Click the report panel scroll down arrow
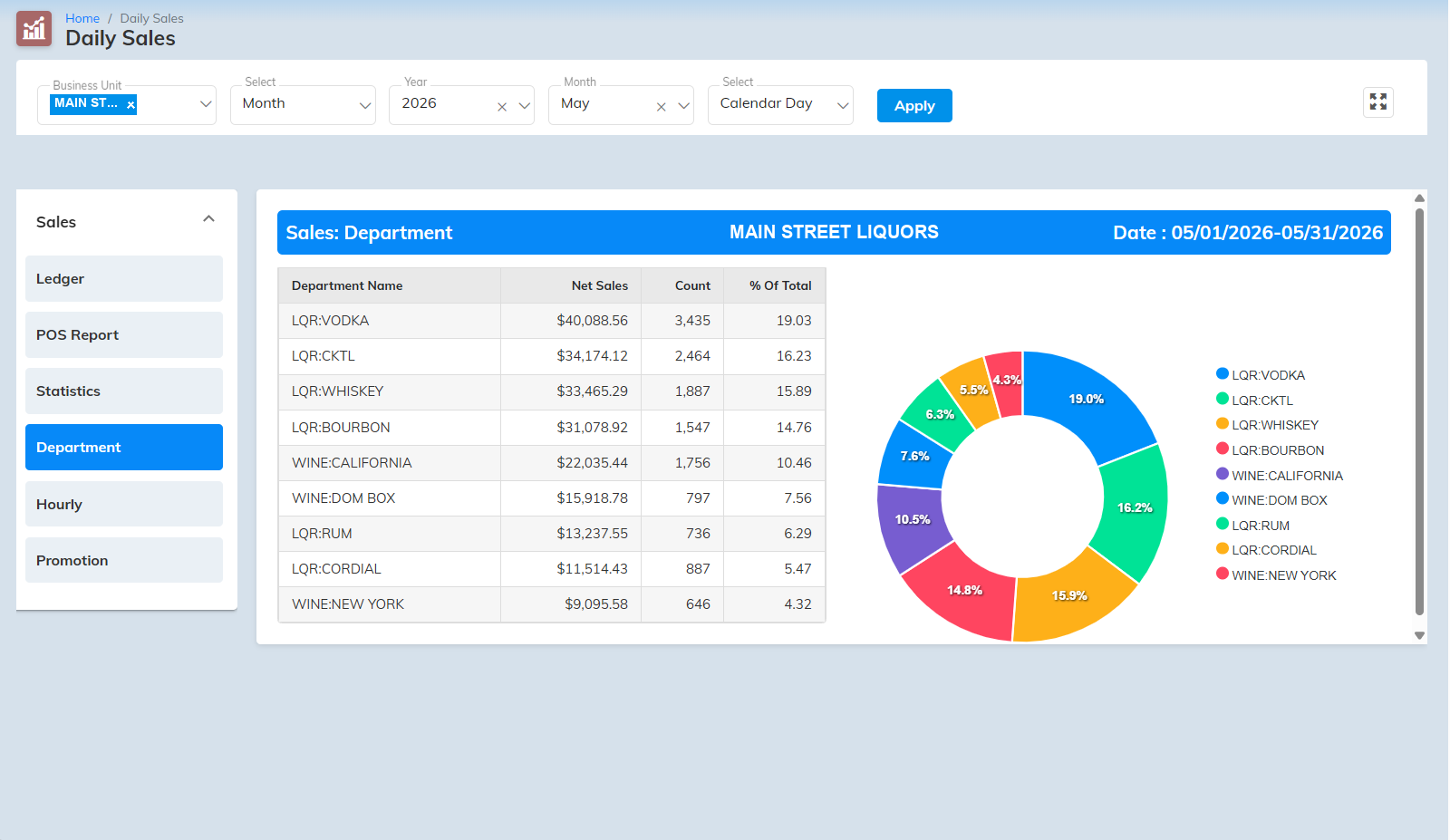The height and width of the screenshot is (840, 1450). [1419, 635]
